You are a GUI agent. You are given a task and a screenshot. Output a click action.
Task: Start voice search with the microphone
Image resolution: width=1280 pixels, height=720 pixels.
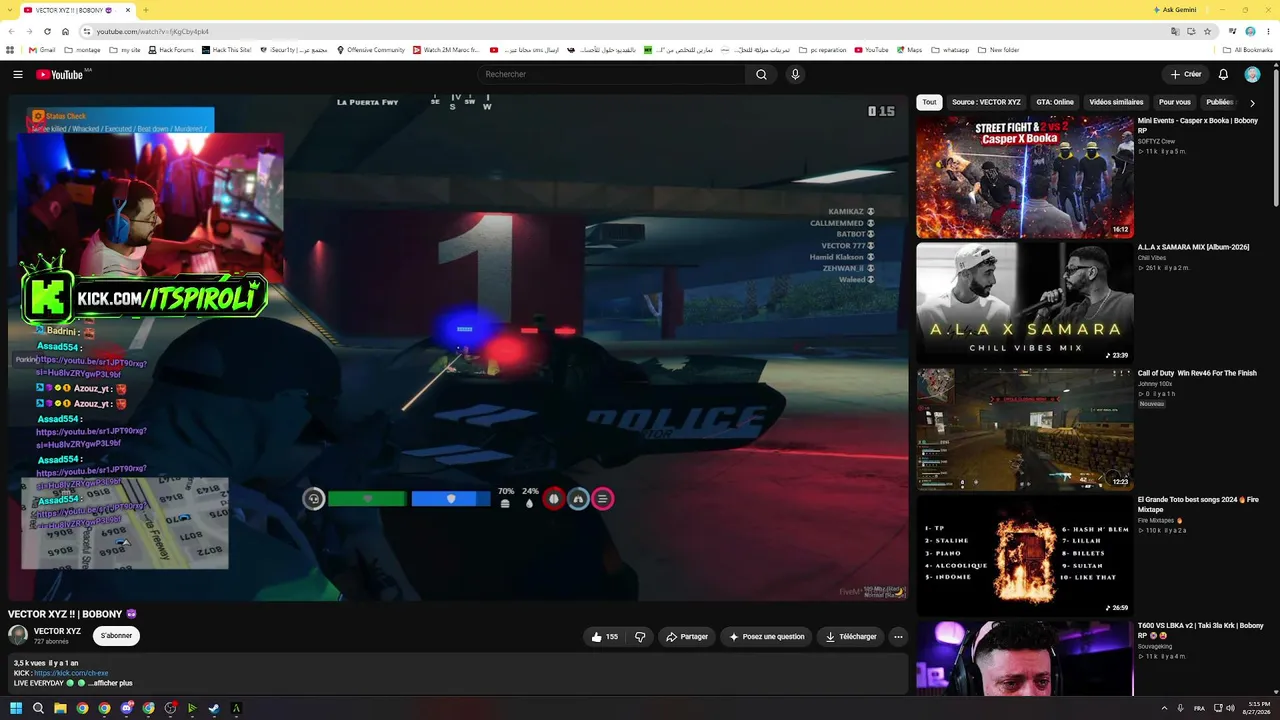[x=795, y=74]
